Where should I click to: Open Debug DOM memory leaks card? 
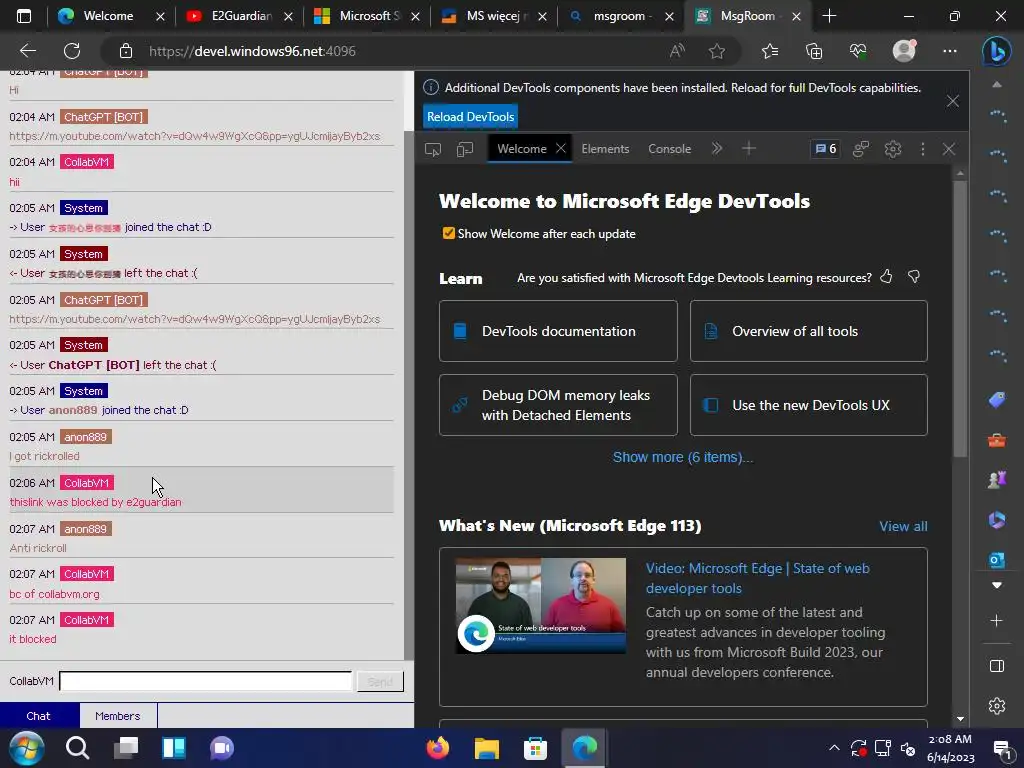558,405
